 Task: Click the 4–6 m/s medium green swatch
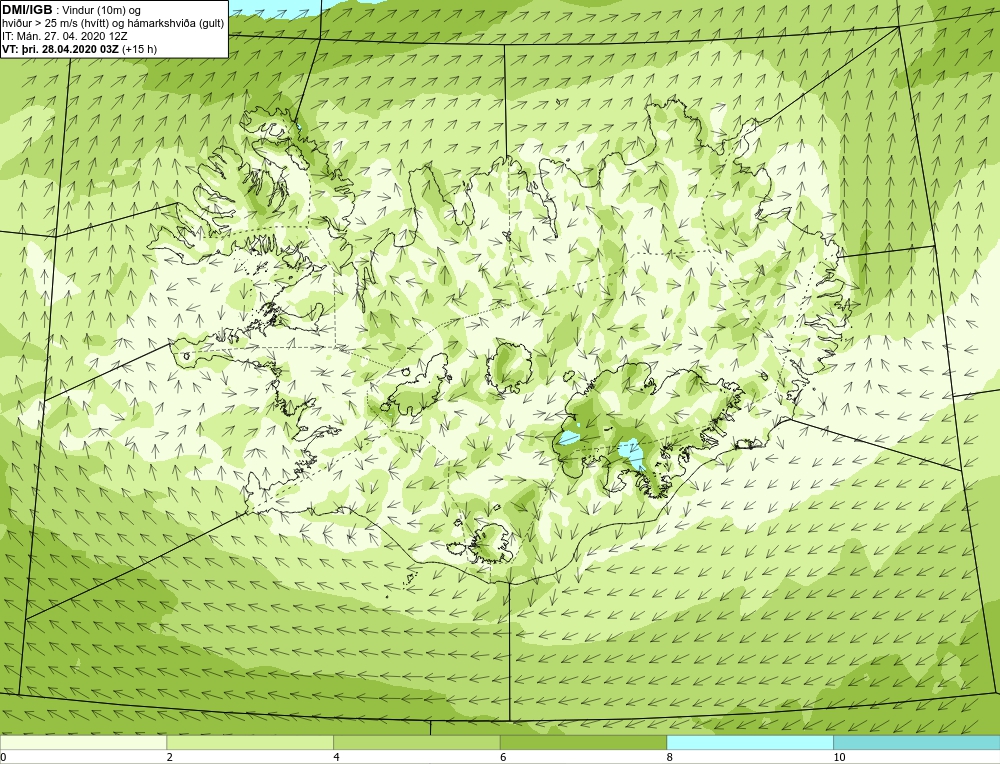(416, 742)
